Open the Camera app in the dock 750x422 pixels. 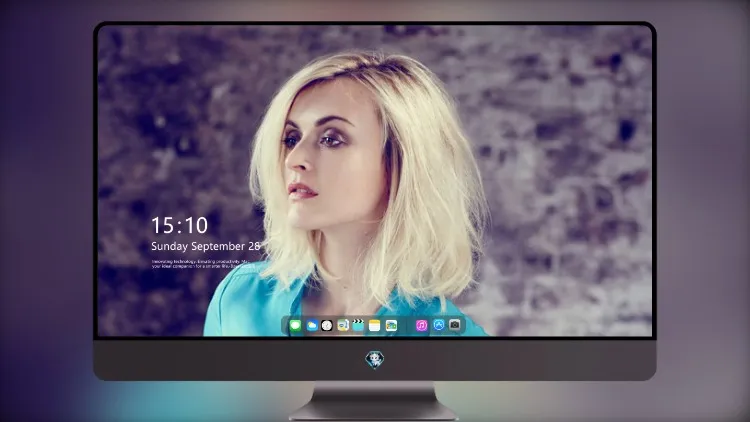pos(455,325)
